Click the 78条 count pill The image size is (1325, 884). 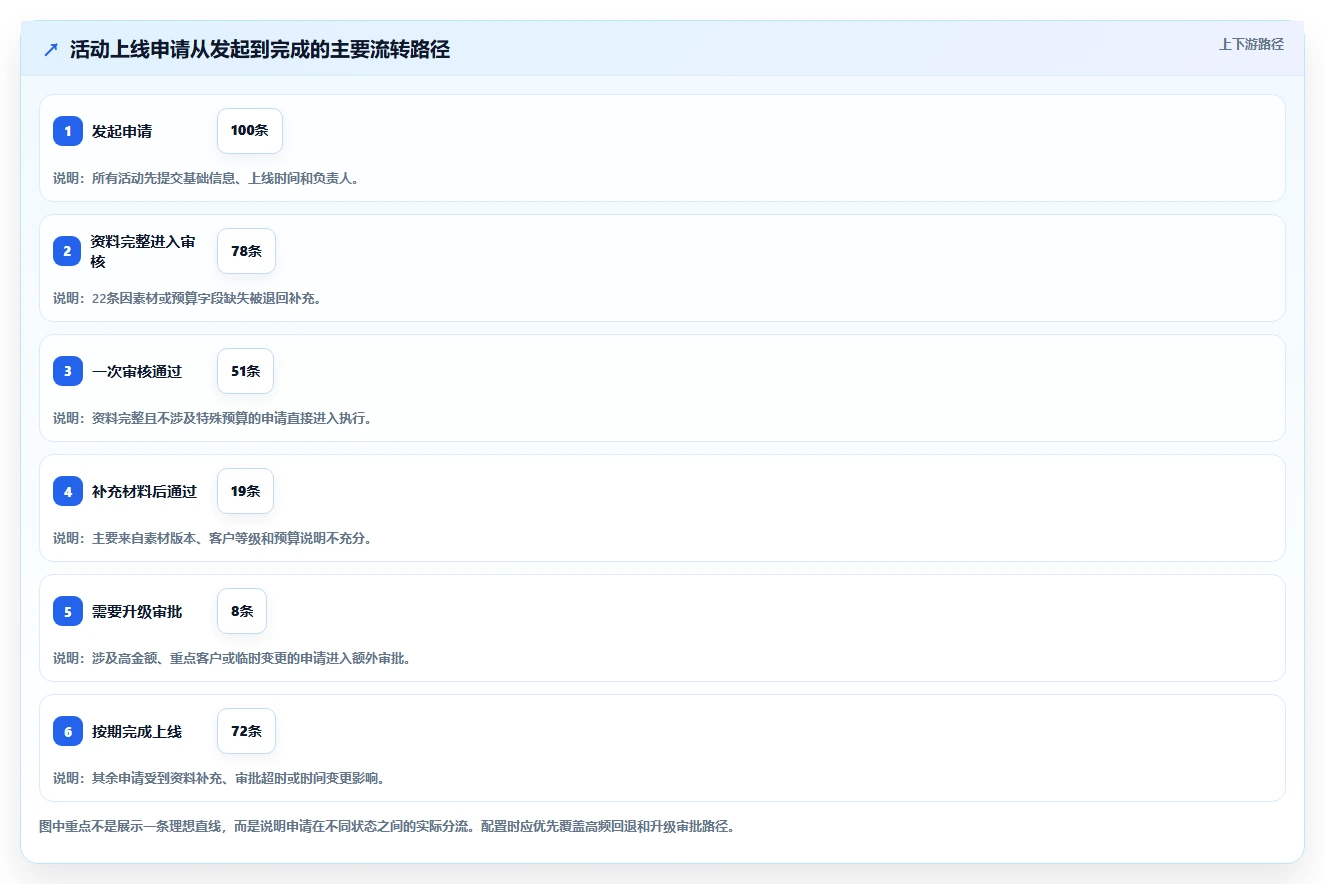click(246, 251)
